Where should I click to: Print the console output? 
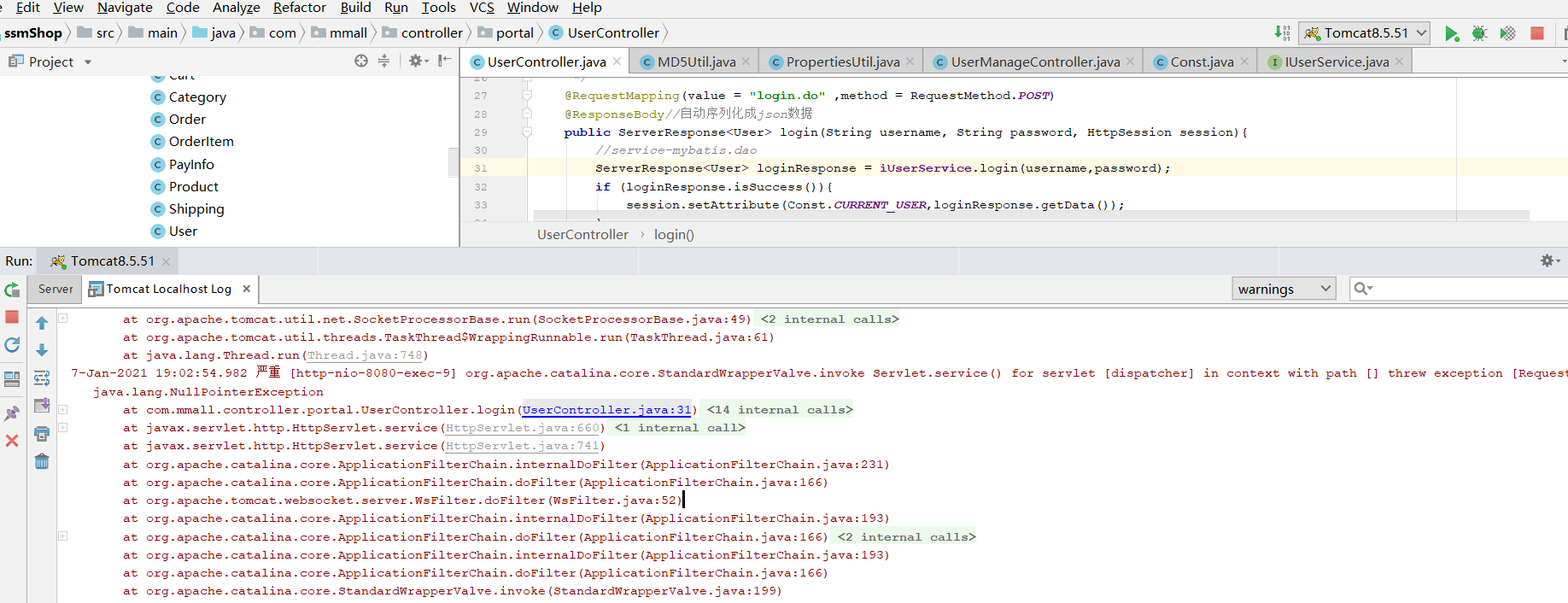point(42,434)
